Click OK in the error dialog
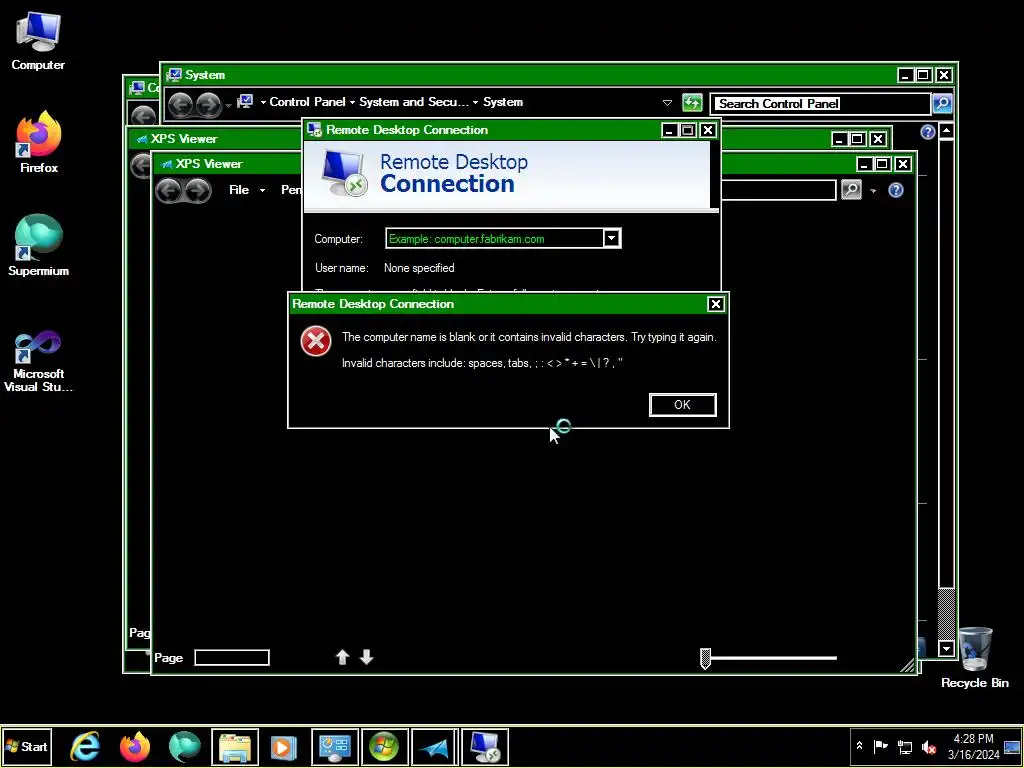Viewport: 1024px width, 768px height. click(682, 405)
